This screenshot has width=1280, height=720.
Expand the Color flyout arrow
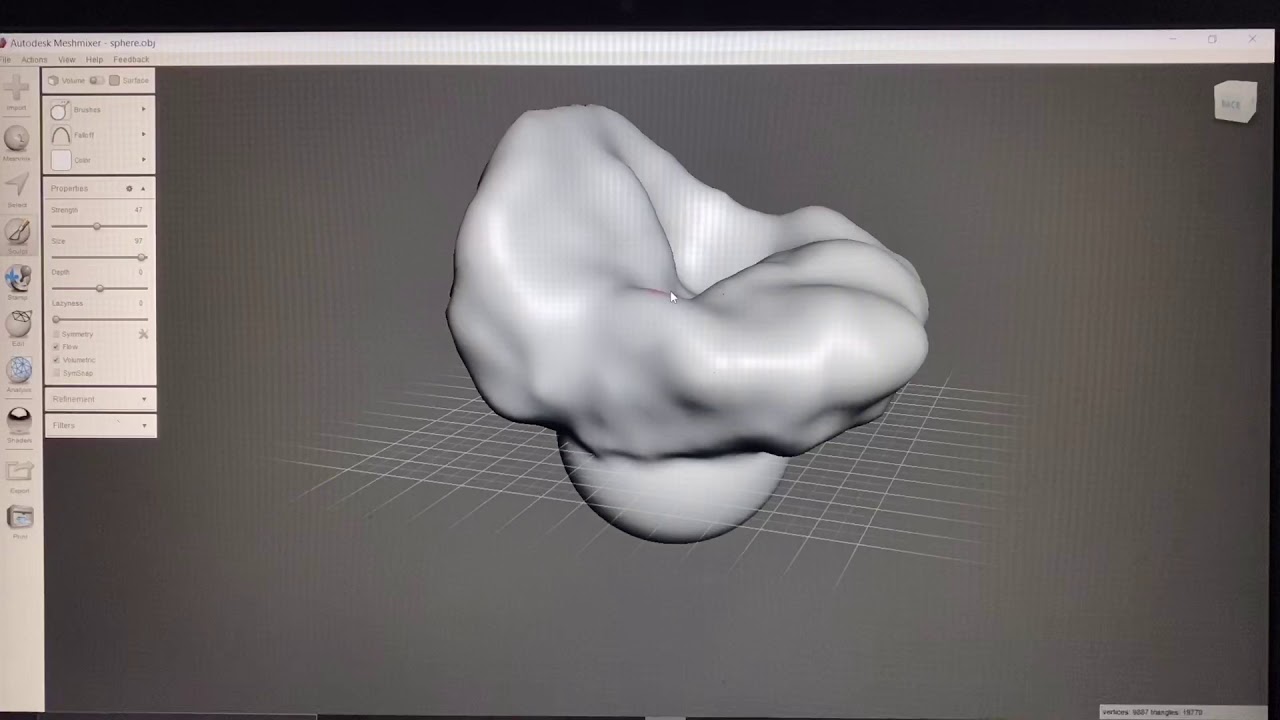[143, 159]
